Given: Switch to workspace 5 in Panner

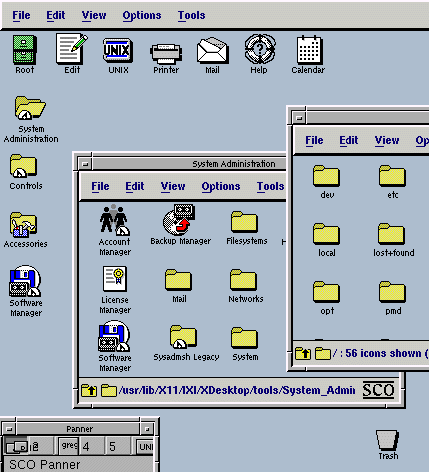Looking at the screenshot, I should tap(113, 446).
